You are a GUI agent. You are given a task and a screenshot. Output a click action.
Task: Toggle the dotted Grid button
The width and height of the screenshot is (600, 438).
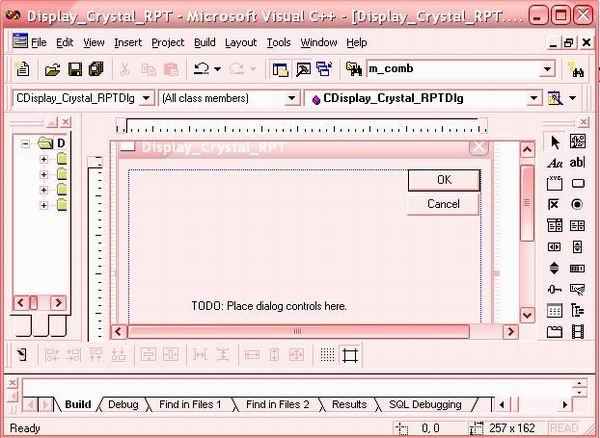[x=328, y=355]
